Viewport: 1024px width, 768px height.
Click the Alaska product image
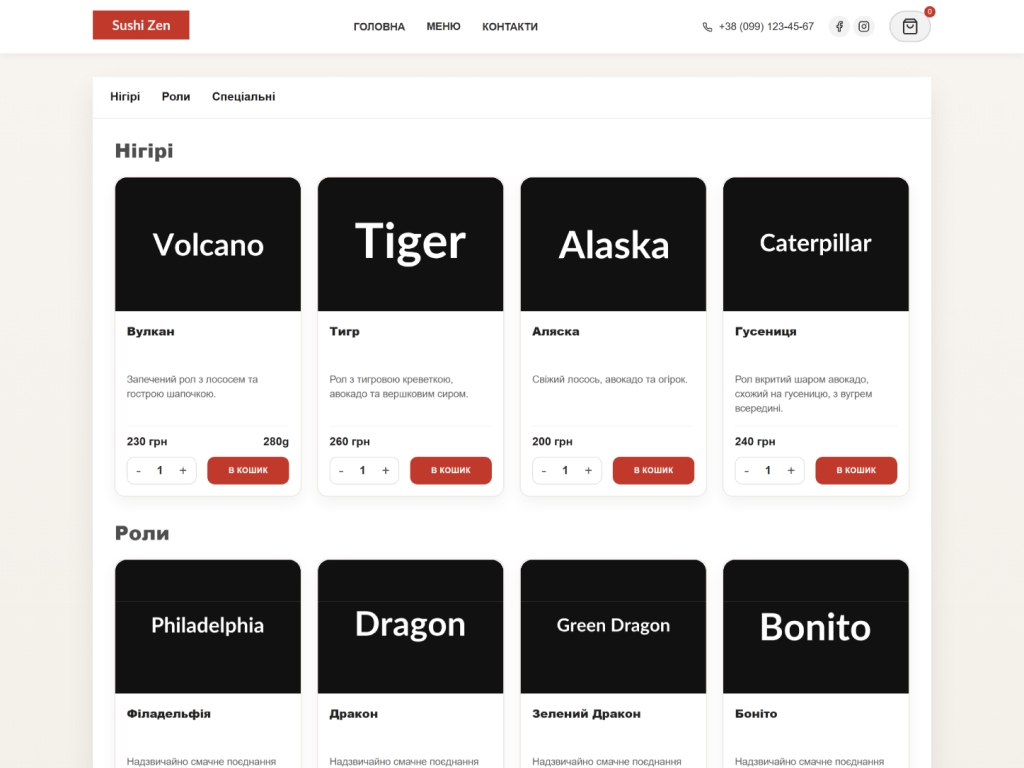pos(613,244)
